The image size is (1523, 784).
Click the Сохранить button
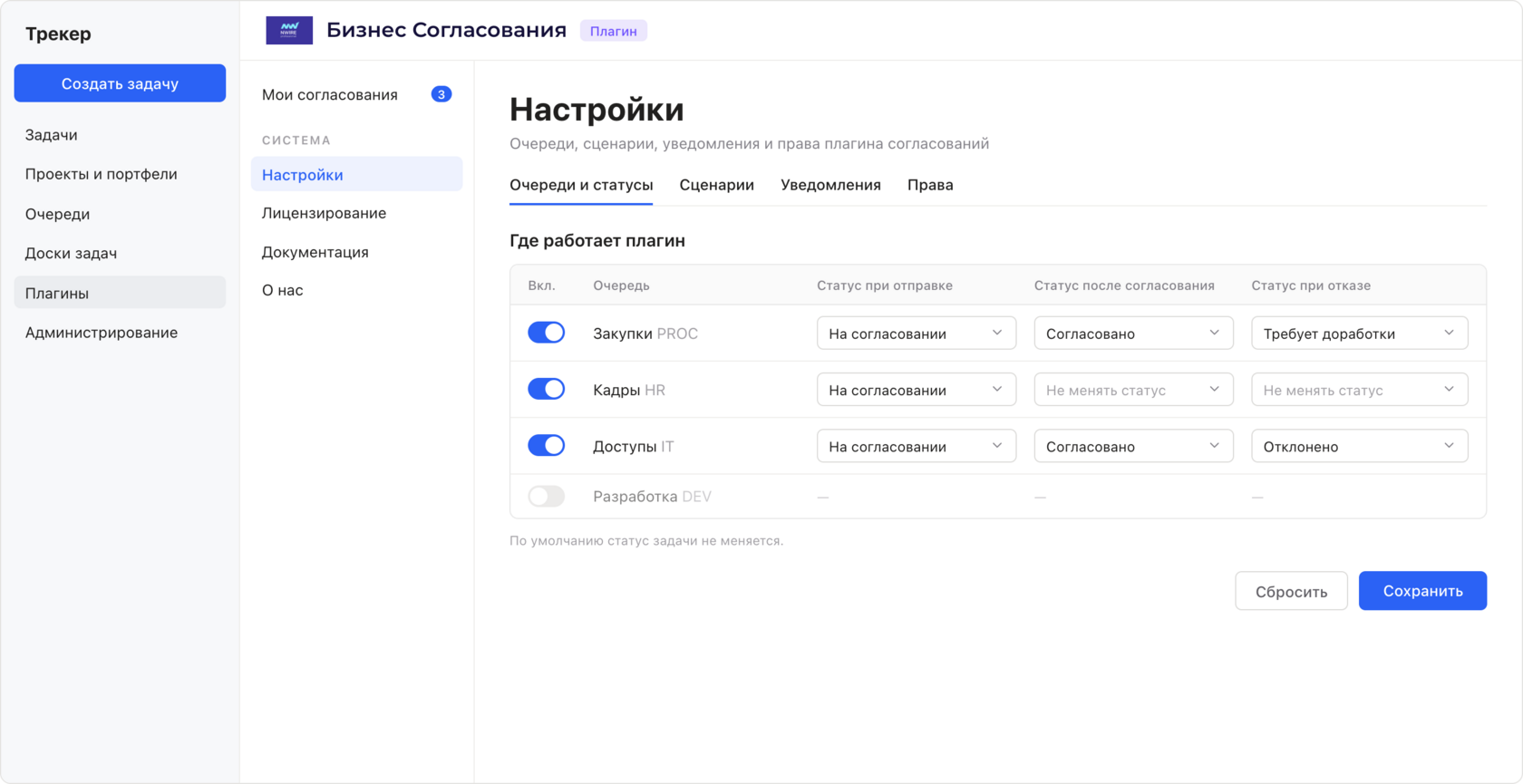click(x=1422, y=591)
